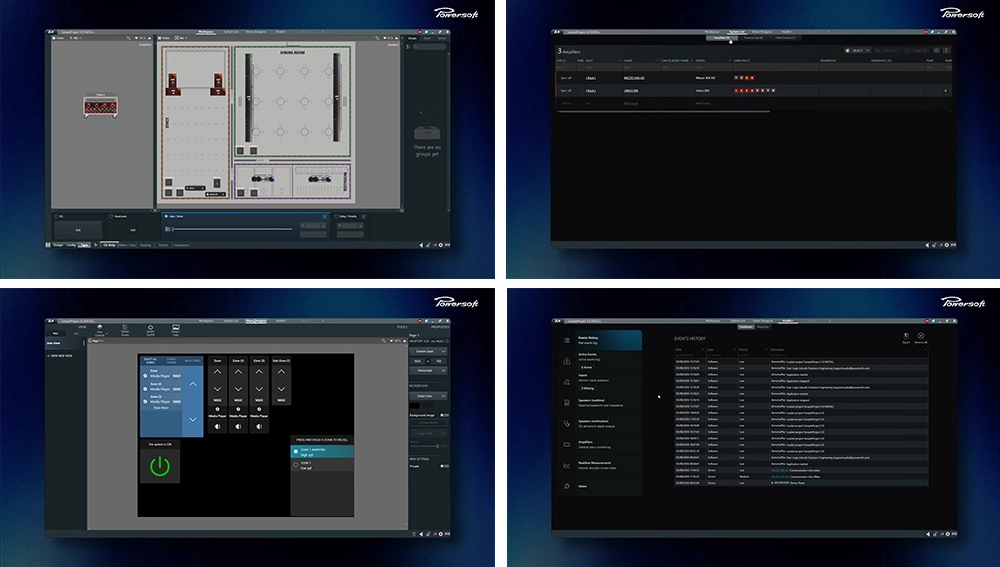The height and width of the screenshot is (567, 1000).
Task: Select Ch Strip tab in Workspace bottom bar
Action: pos(110,245)
